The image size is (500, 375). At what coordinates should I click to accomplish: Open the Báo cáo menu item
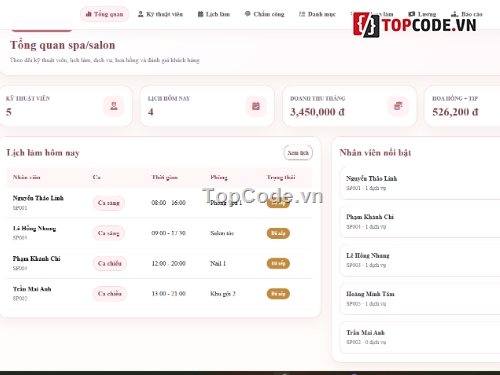(467, 14)
